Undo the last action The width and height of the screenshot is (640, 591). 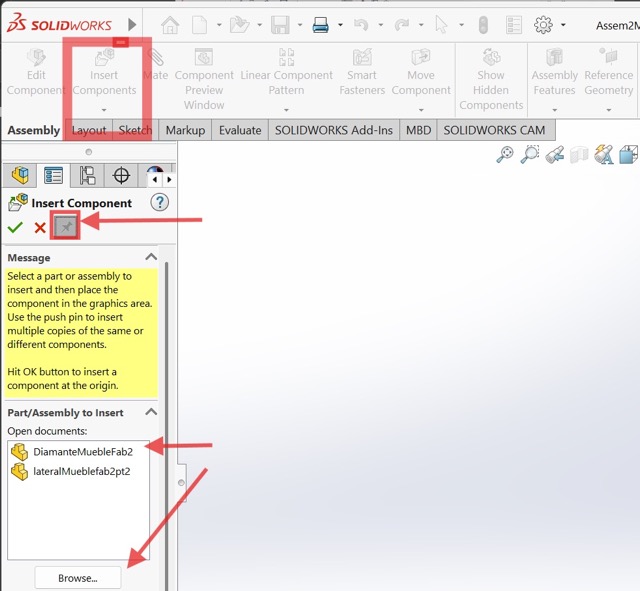(361, 25)
